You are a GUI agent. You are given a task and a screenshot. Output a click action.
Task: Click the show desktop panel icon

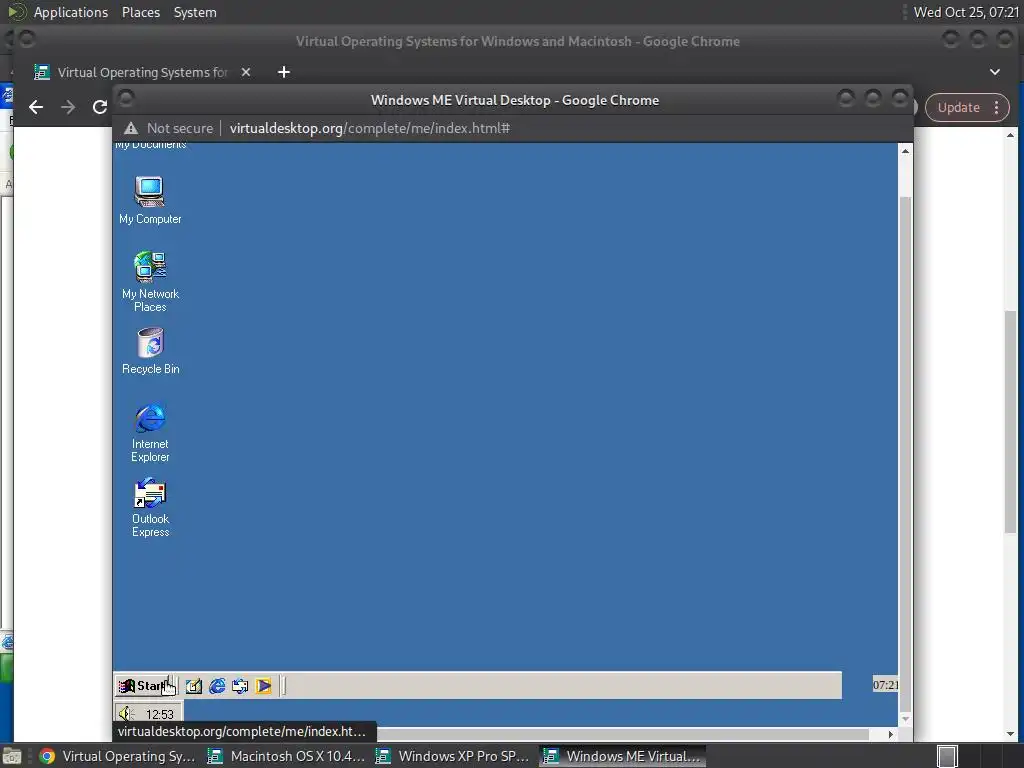[12, 756]
